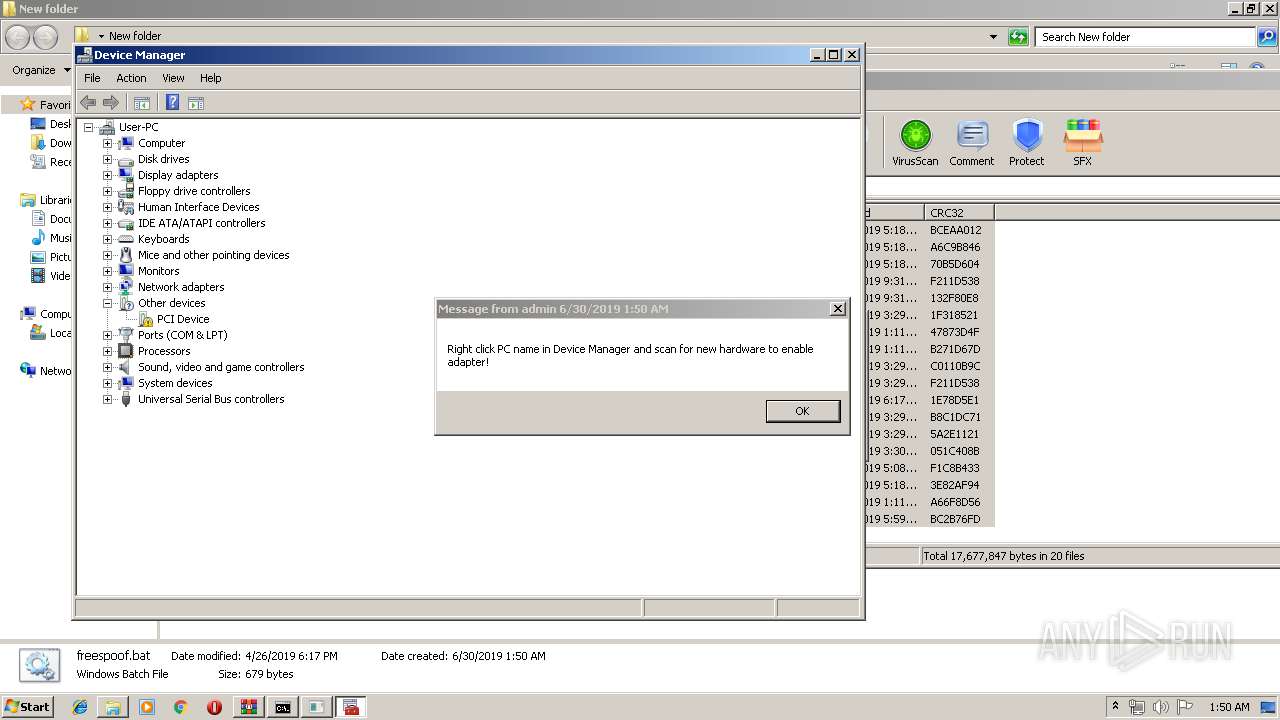Select Mice and other pointing devices item
The height and width of the screenshot is (720, 1280).
pyautogui.click(x=213, y=255)
